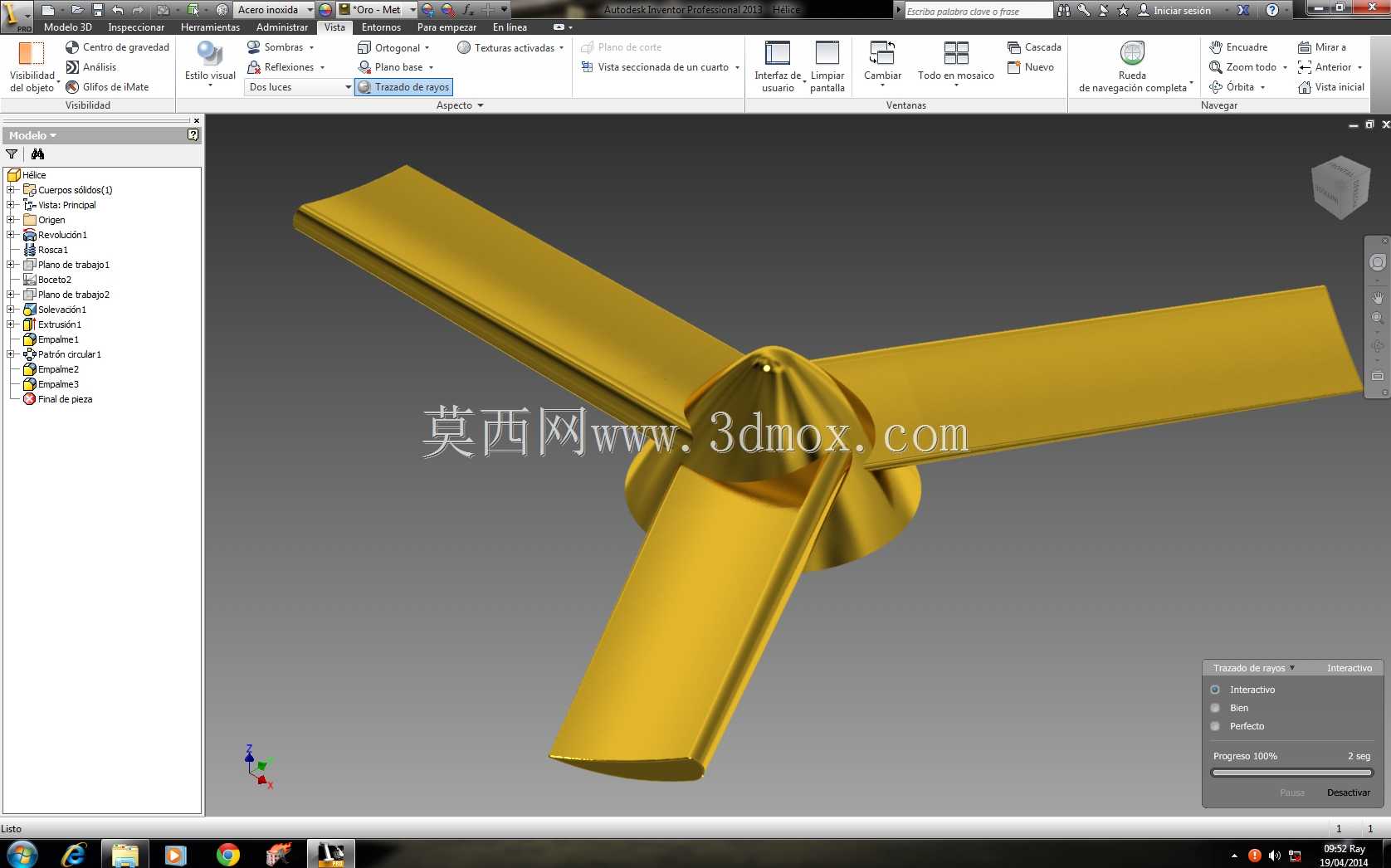Go to the Anterior view
This screenshot has width=1391, height=868.
pos(1325,67)
